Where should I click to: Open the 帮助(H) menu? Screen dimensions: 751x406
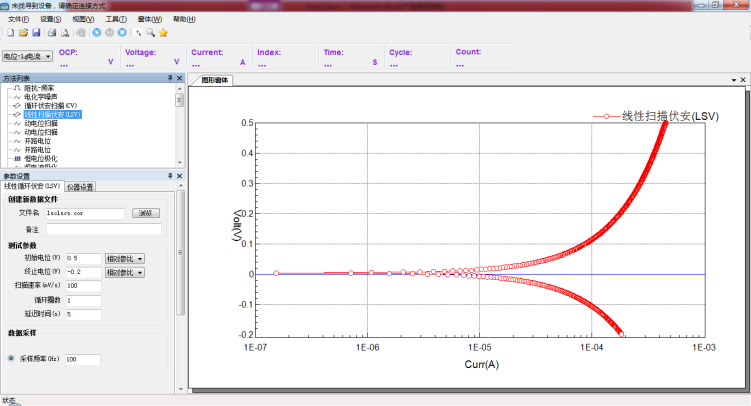pos(184,19)
